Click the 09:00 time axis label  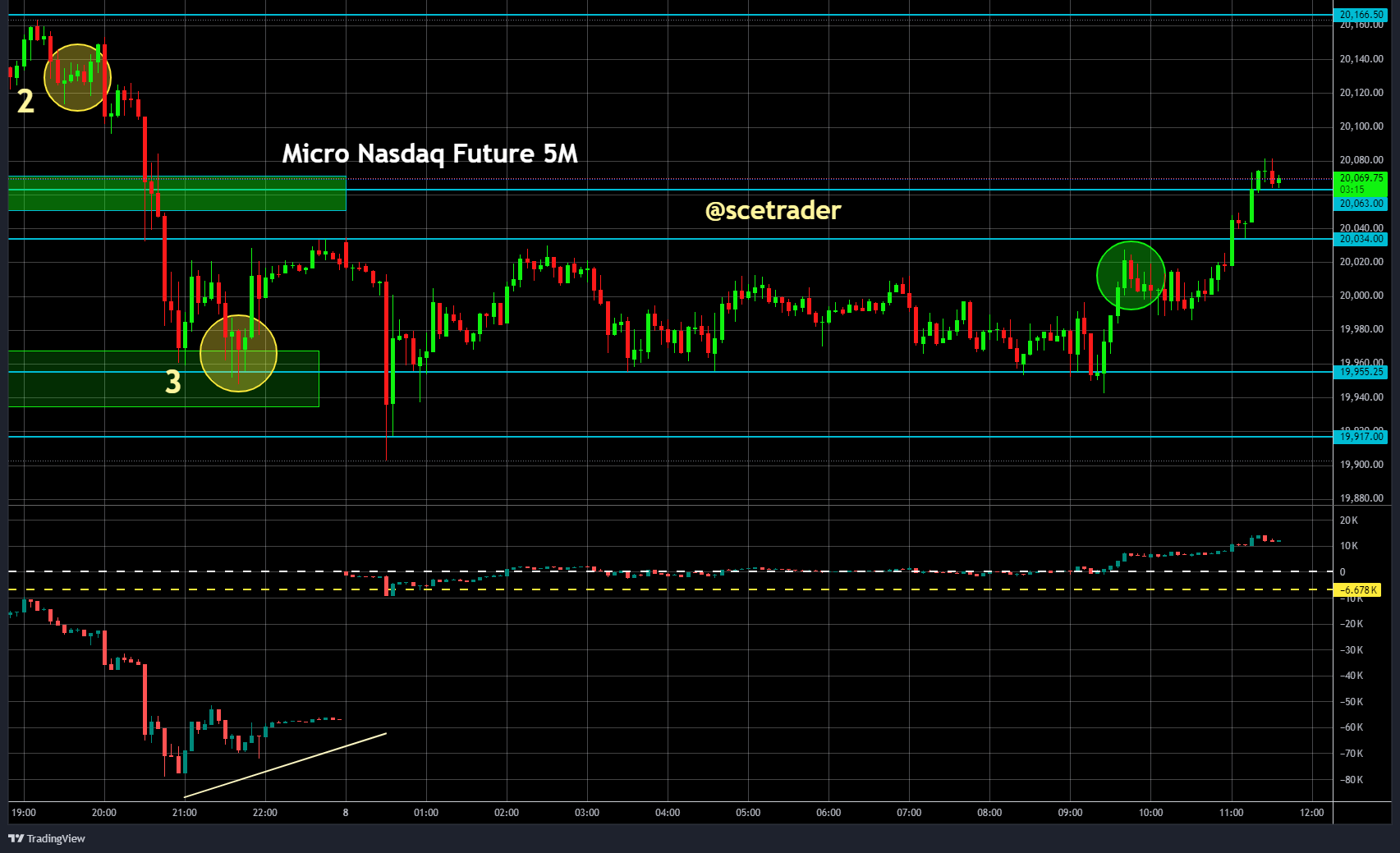[1070, 813]
